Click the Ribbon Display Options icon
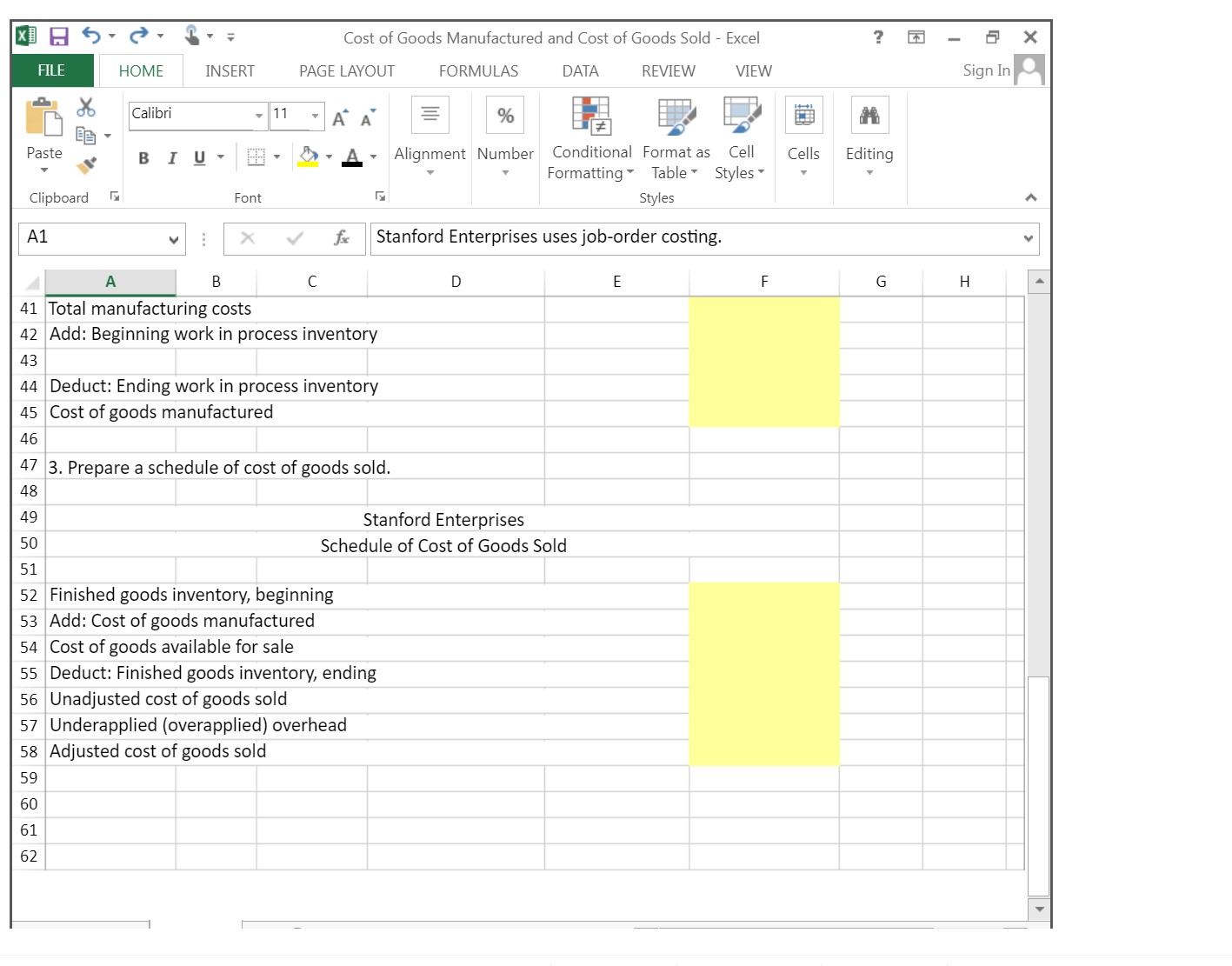 click(916, 37)
